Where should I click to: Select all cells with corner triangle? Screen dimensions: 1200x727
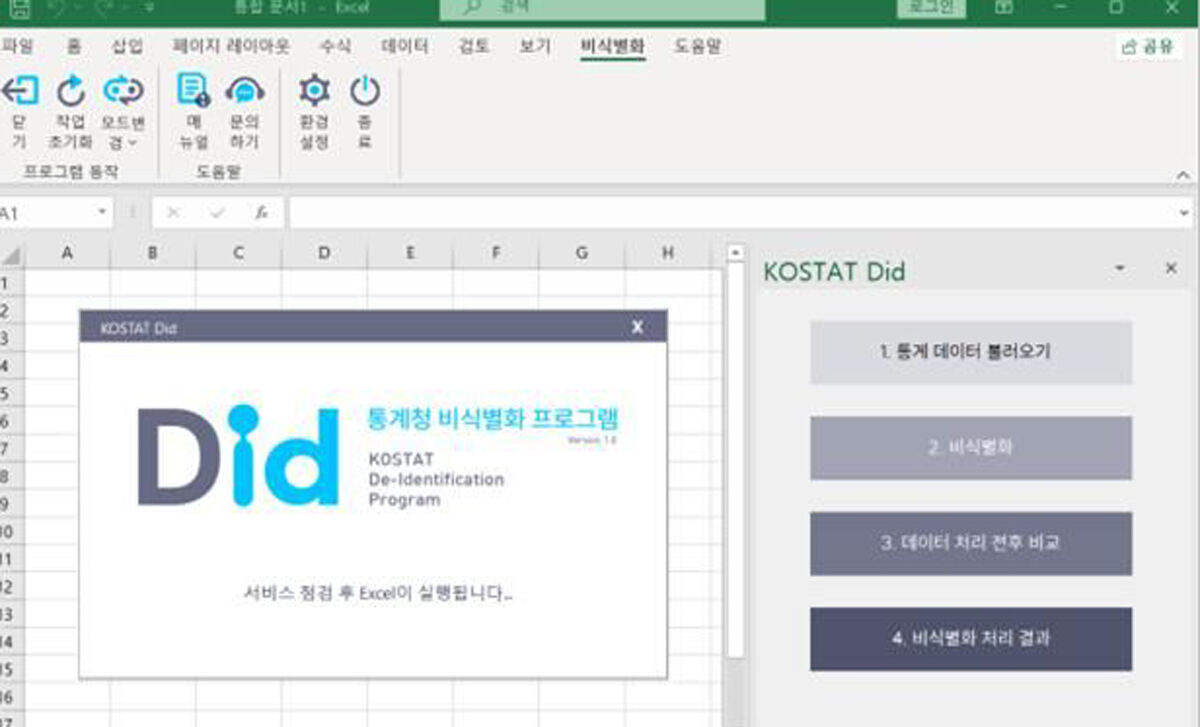(12, 254)
